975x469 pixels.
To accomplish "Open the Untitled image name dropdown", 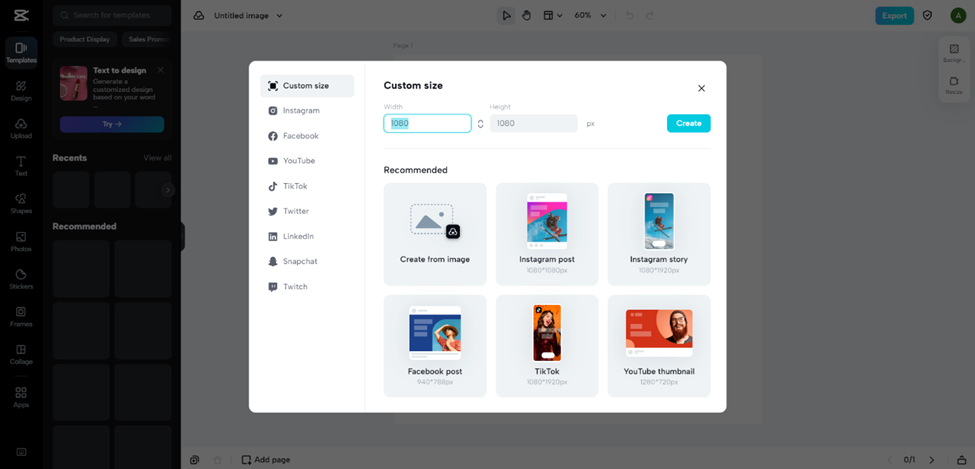I will [248, 16].
